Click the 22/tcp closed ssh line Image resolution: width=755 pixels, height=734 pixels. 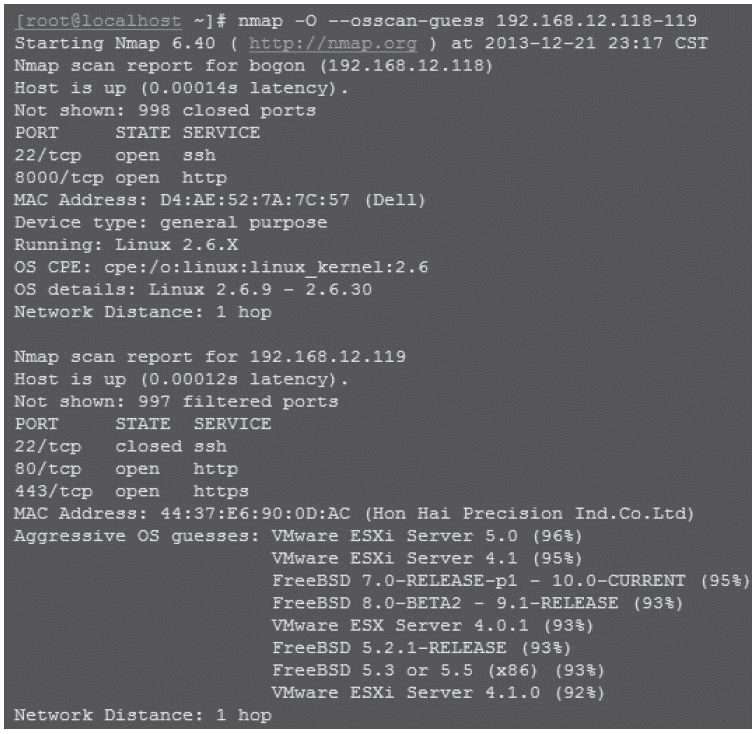coord(121,447)
